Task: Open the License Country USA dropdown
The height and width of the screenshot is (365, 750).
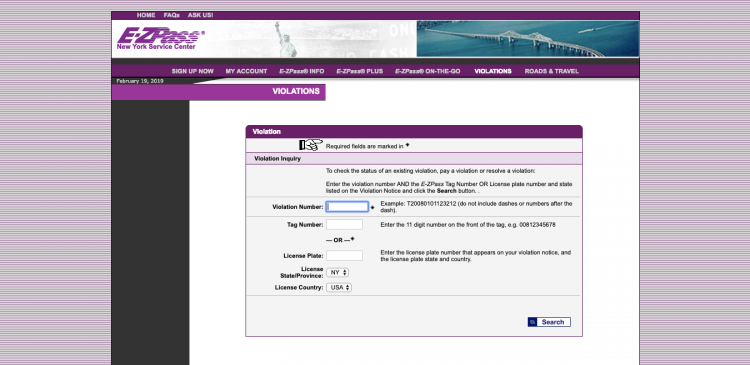Action: tap(339, 288)
